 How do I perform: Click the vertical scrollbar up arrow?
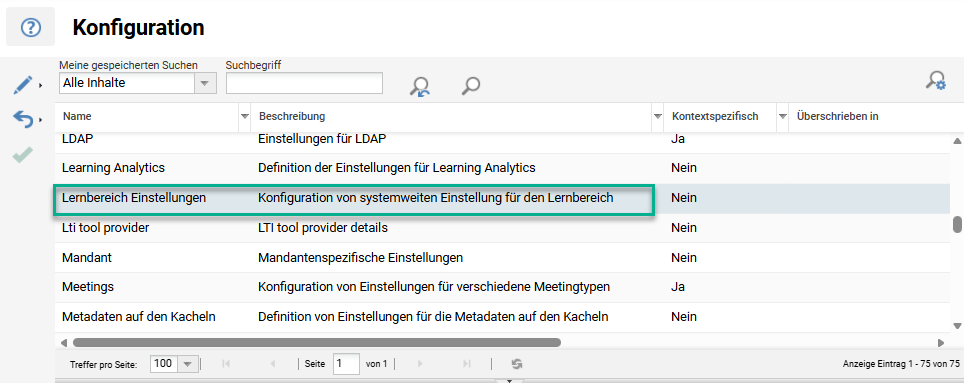point(957,141)
